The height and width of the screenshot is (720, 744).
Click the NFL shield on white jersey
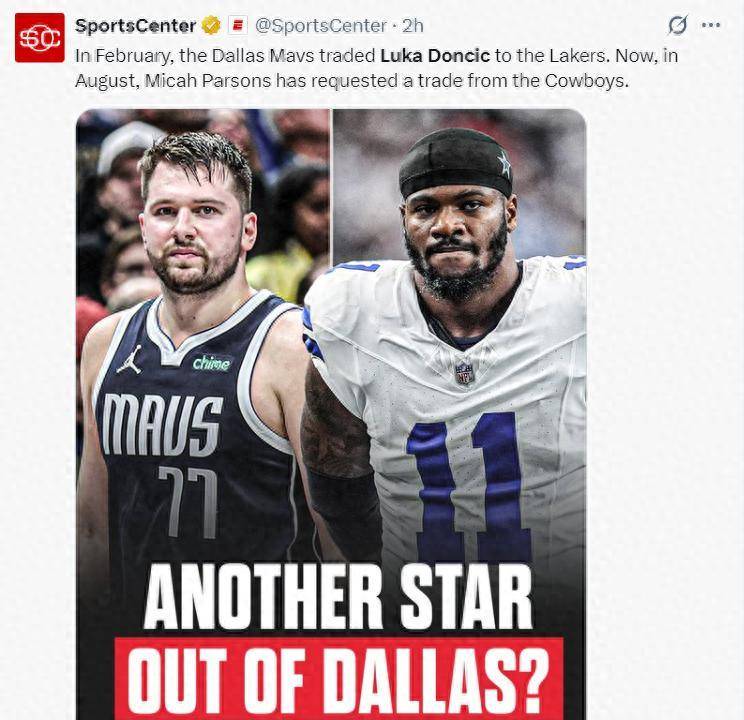click(x=465, y=372)
